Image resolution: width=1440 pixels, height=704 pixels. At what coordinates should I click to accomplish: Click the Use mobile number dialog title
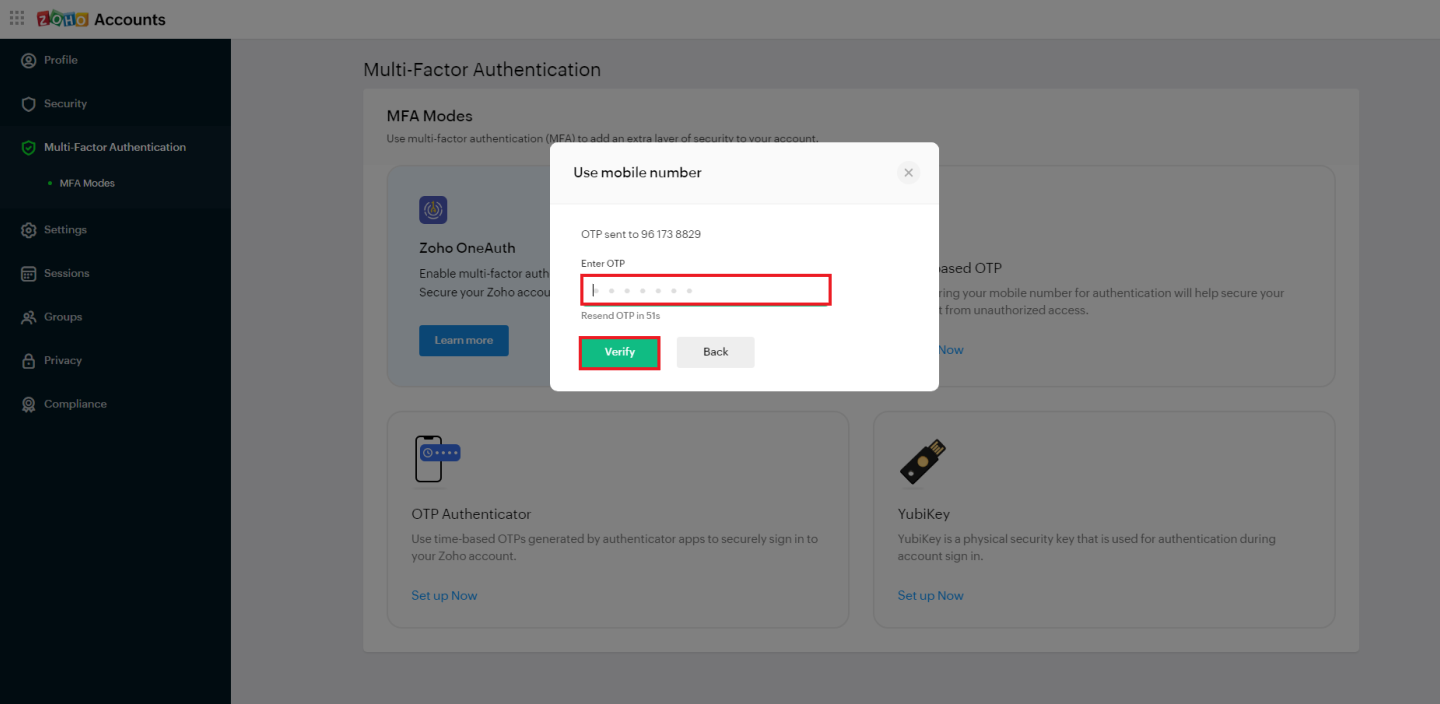point(637,173)
